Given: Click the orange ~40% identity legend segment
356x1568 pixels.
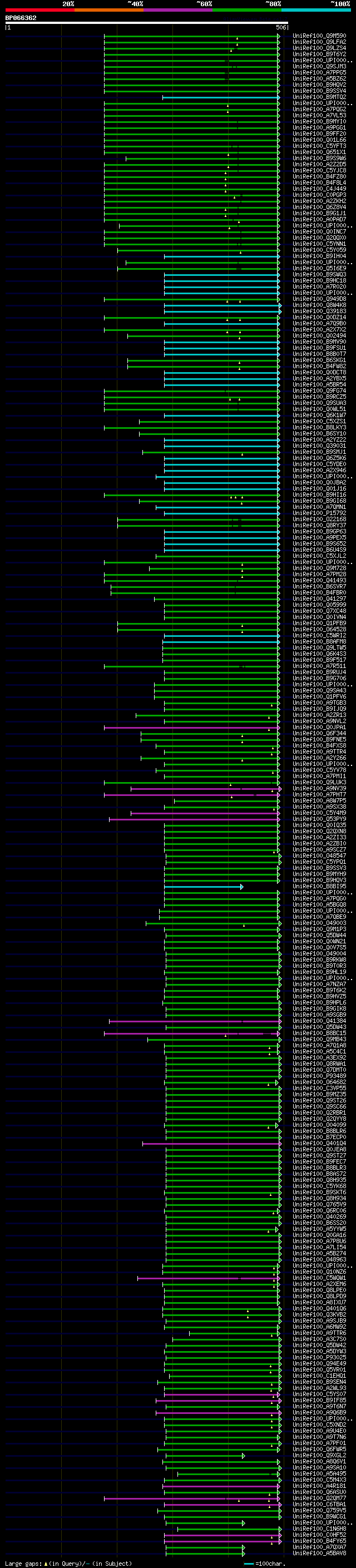Looking at the screenshot, I should pos(109,10).
